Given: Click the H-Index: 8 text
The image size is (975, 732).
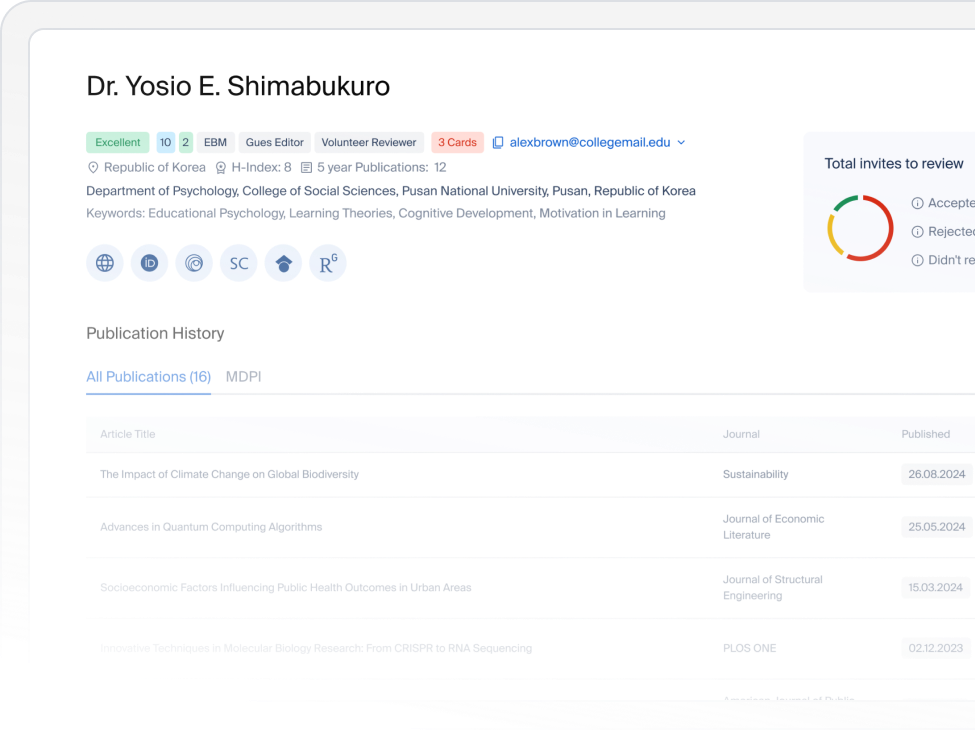Looking at the screenshot, I should point(262,167).
